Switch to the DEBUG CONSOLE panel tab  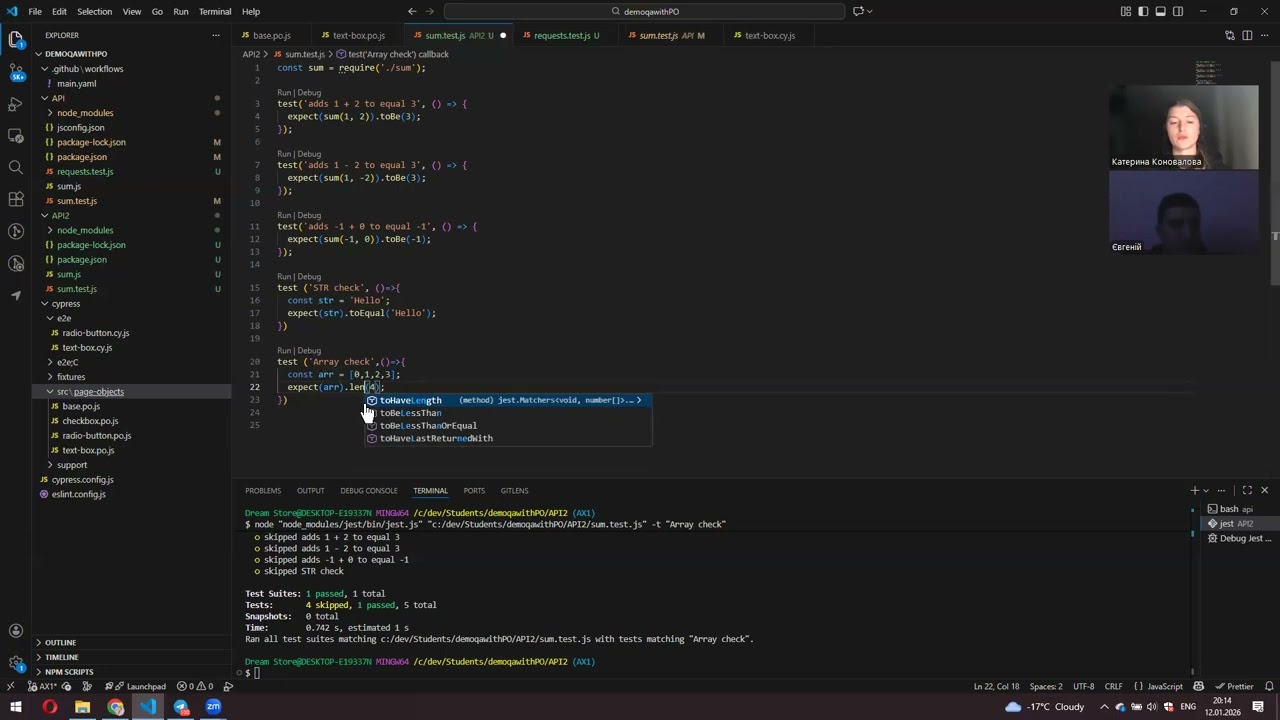[368, 490]
